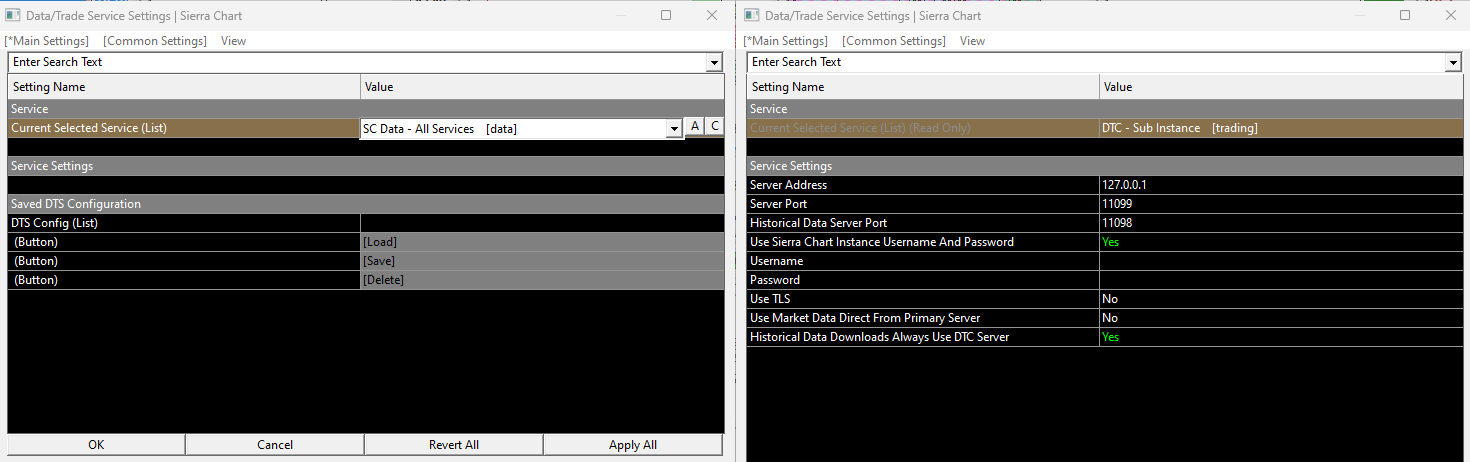Click the Setting Name column header in right window
The height and width of the screenshot is (462, 1470).
point(923,87)
